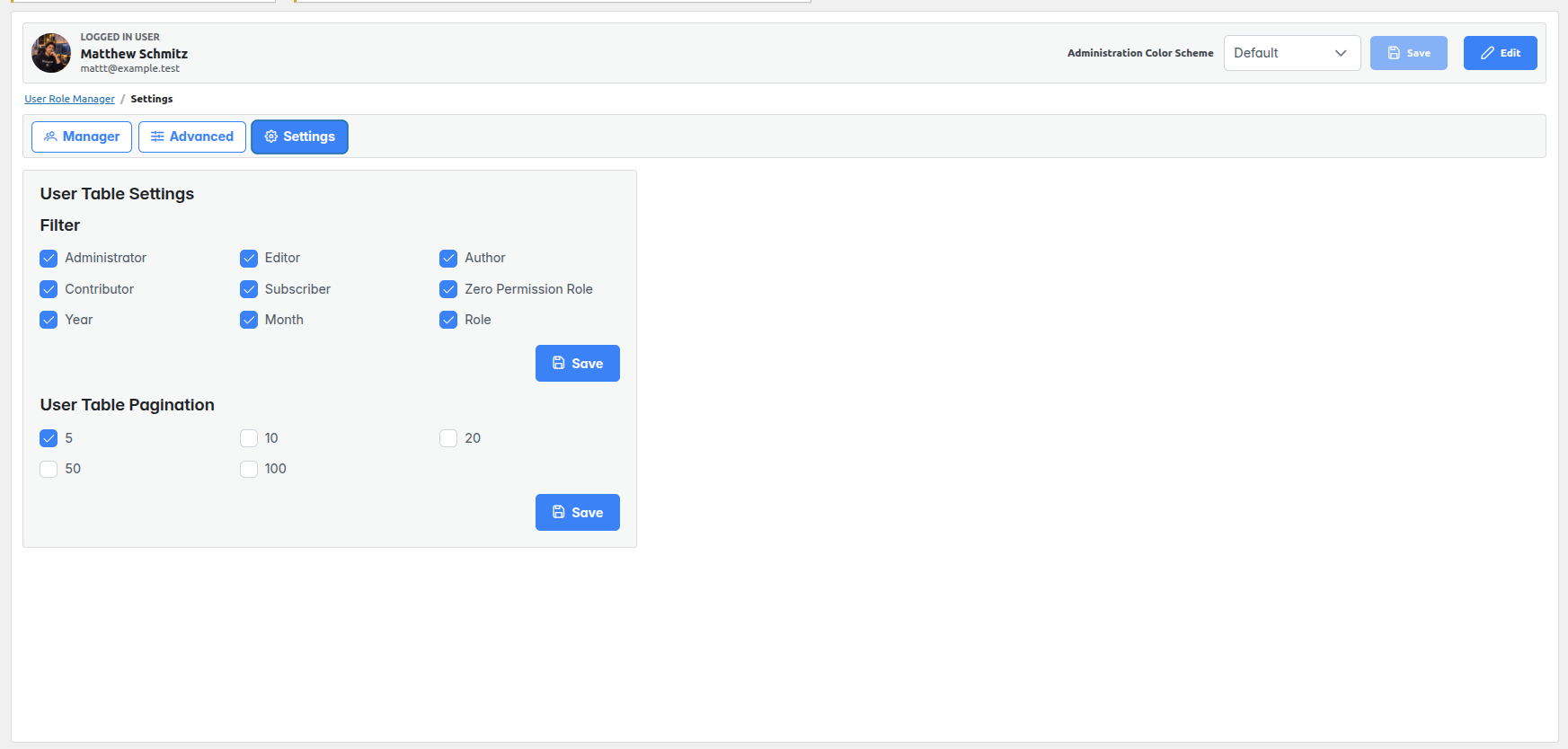Viewport: 1568px width, 749px height.
Task: Uncheck the 5 pagination option
Action: tap(49, 438)
